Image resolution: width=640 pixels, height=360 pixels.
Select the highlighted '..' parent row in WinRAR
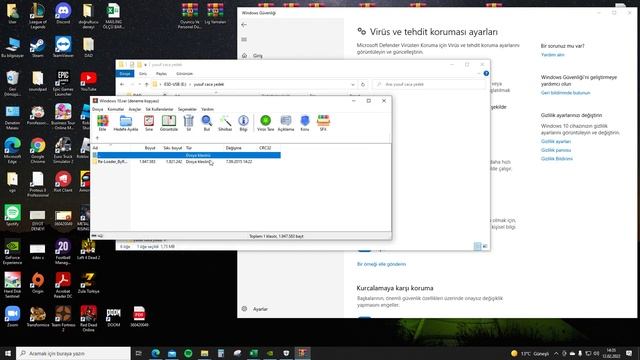coord(187,155)
